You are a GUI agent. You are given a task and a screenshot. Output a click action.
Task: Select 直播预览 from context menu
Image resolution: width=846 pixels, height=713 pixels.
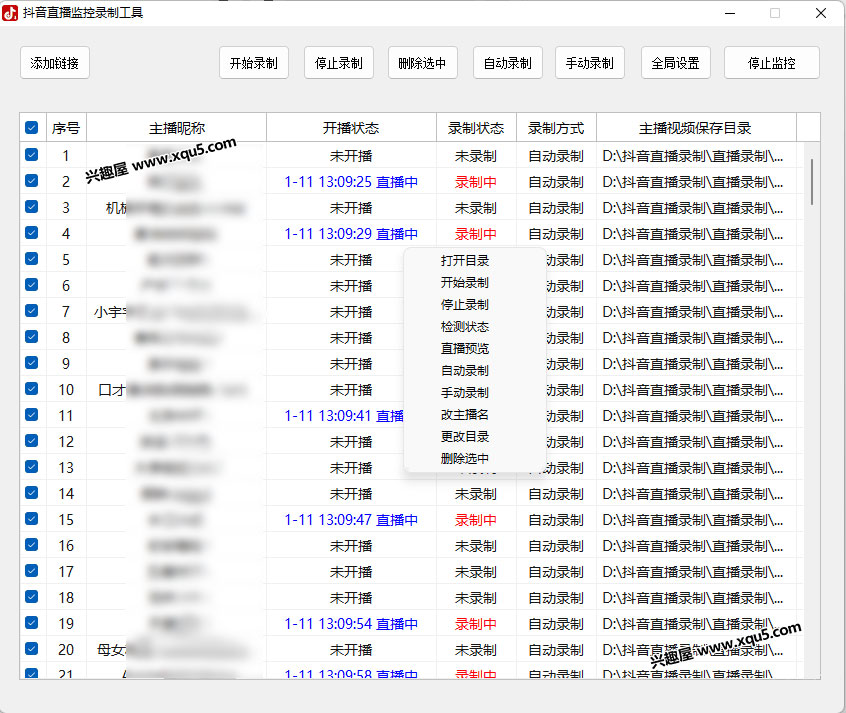(465, 349)
